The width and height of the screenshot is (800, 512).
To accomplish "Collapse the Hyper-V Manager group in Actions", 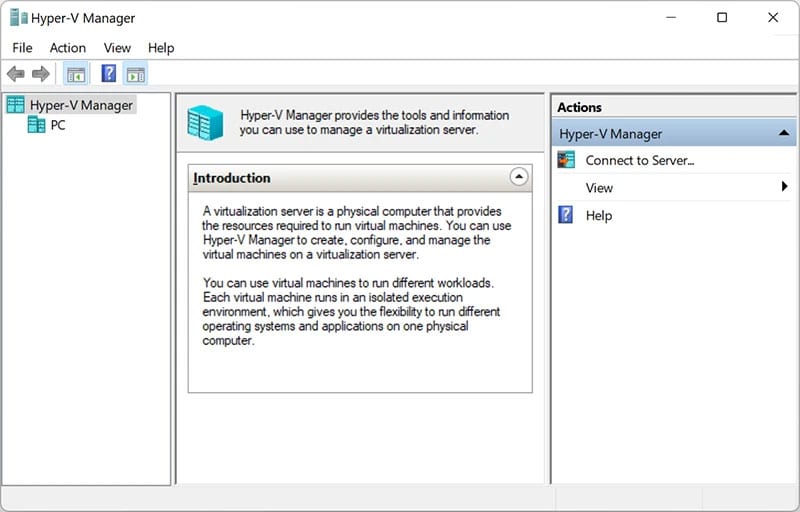I will (784, 134).
